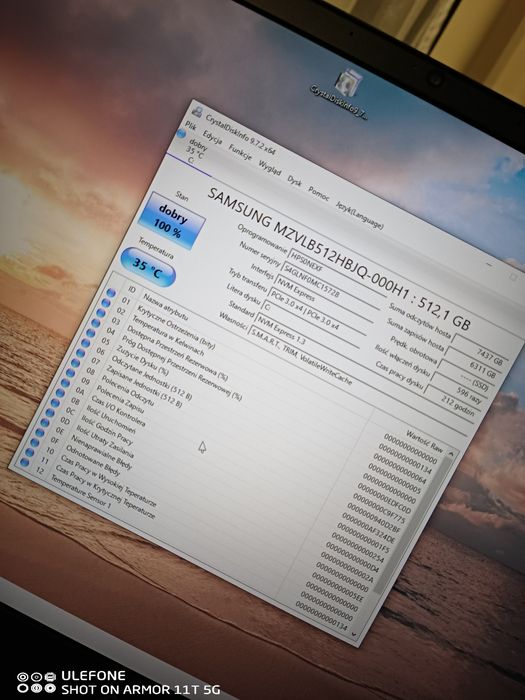525x700 pixels.
Task: Click the CrystalDiskInfo title bar app icon
Action: pyautogui.click(x=196, y=112)
